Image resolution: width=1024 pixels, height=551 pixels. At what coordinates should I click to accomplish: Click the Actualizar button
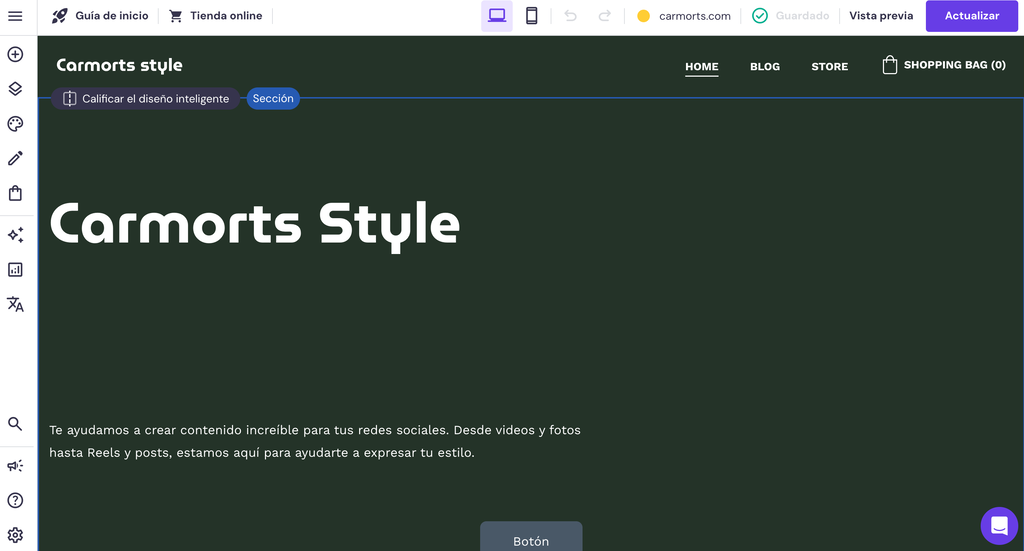coord(971,16)
